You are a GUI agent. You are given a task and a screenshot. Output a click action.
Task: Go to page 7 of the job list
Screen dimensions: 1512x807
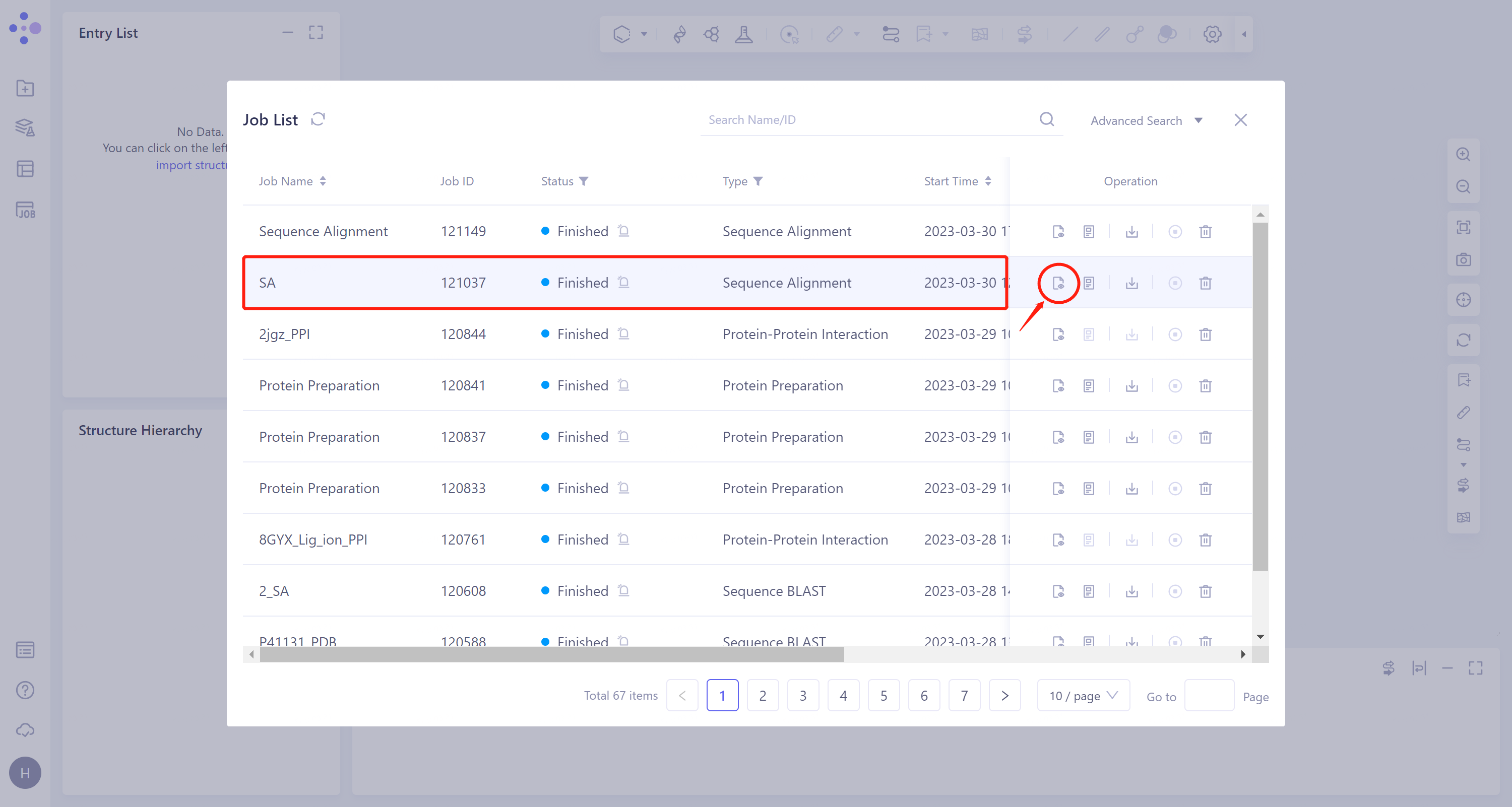964,696
